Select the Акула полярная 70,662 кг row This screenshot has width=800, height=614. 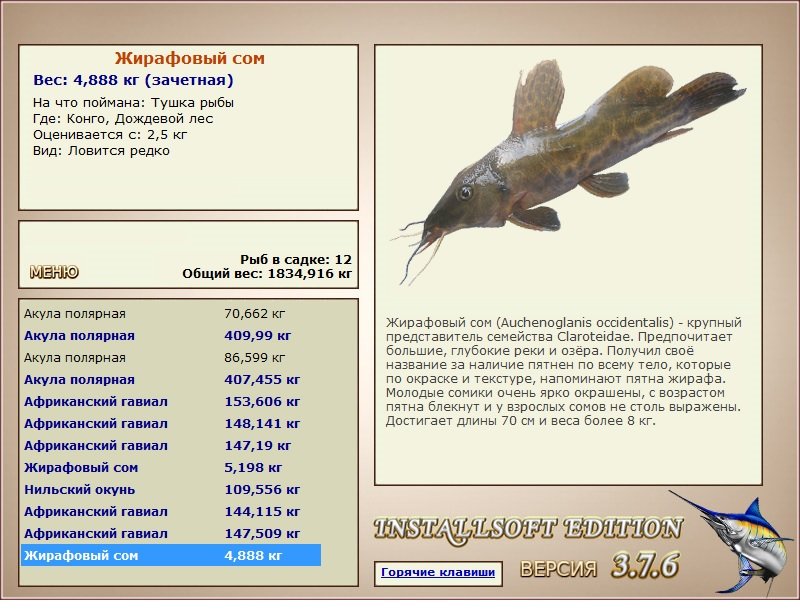171,313
